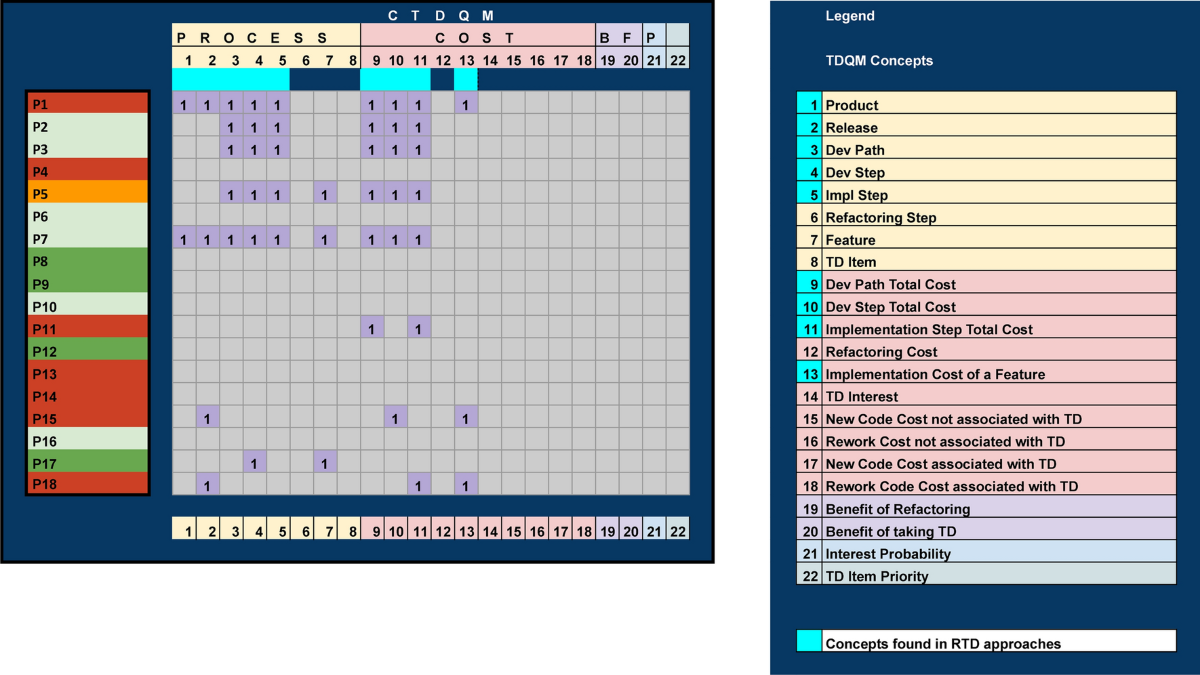Image resolution: width=1200 pixels, height=675 pixels.
Task: Select the green P8 row label
Action: point(88,261)
